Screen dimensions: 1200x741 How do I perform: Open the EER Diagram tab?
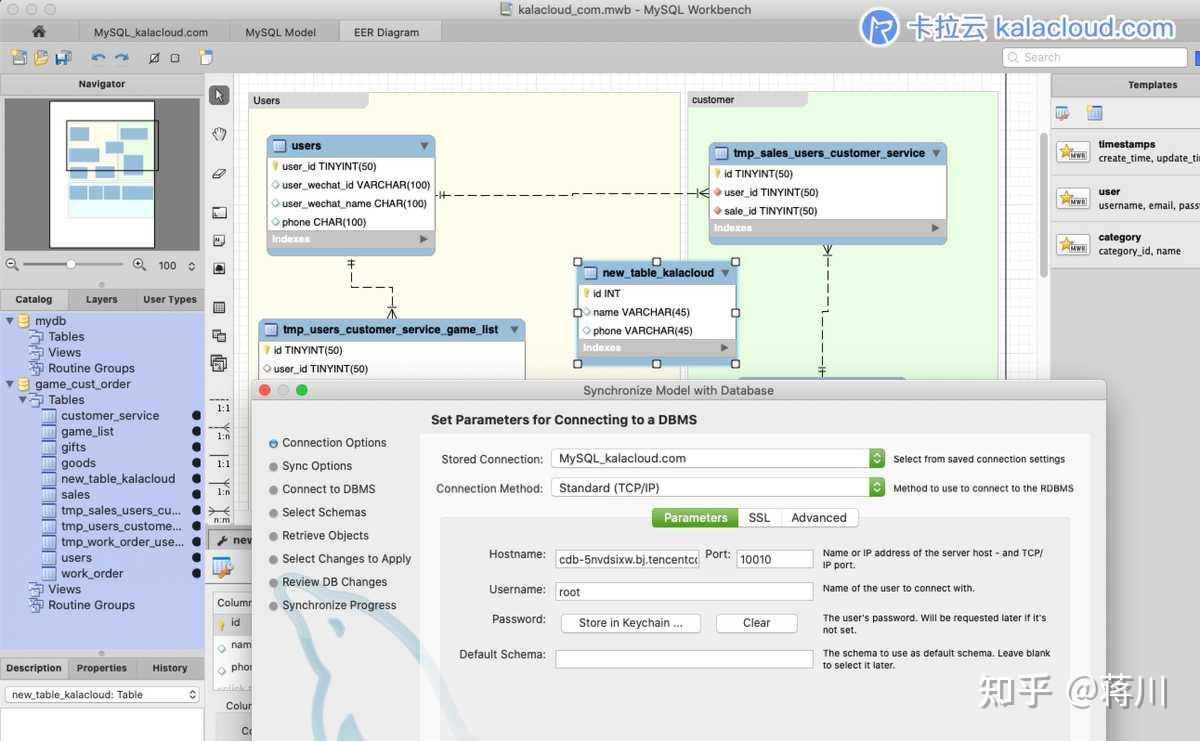(x=386, y=32)
